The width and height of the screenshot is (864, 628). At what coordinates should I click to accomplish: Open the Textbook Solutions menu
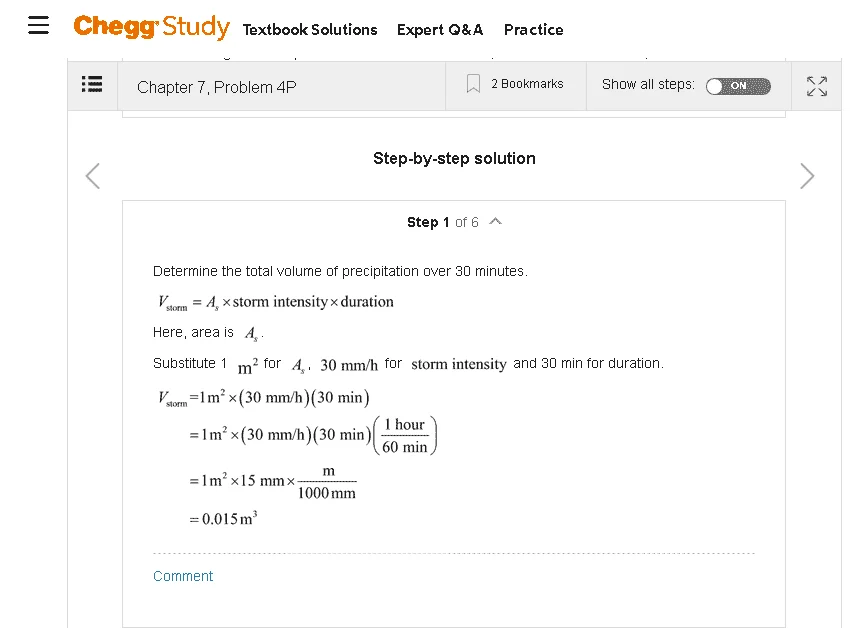coord(310,30)
